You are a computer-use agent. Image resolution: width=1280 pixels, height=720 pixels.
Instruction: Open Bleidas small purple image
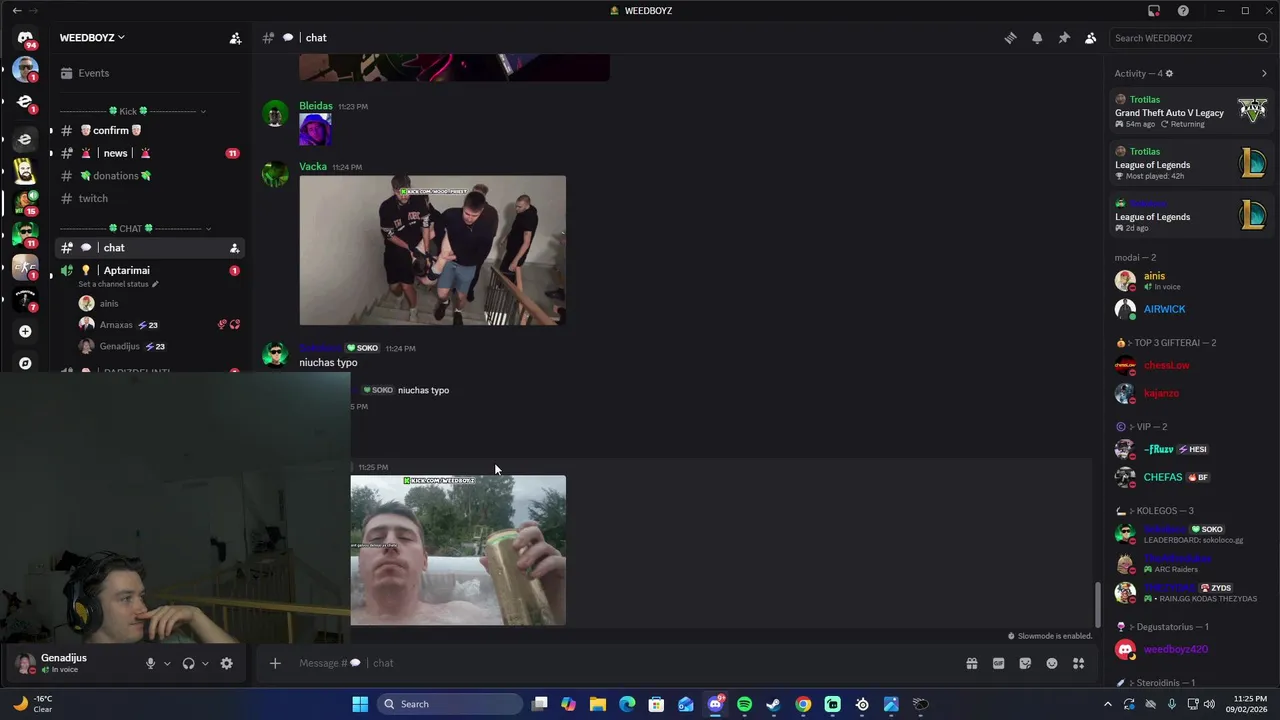pyautogui.click(x=315, y=129)
